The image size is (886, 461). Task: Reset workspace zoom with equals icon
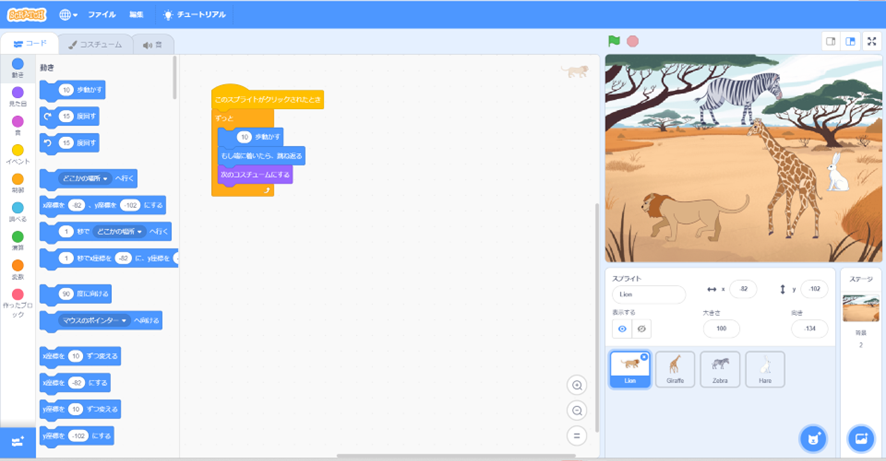pyautogui.click(x=576, y=435)
